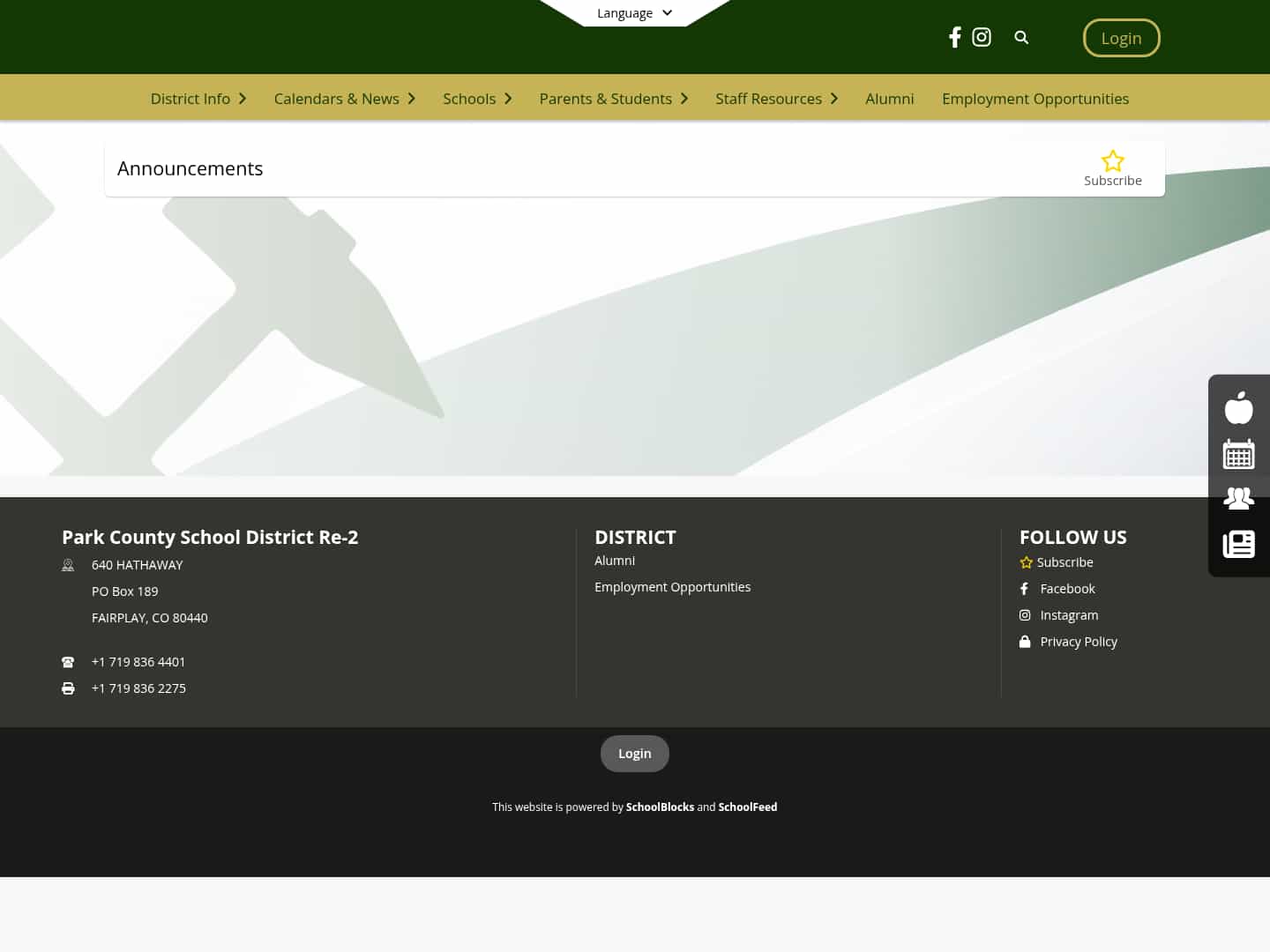Toggle the Subscribe star on Announcements

tap(1113, 160)
